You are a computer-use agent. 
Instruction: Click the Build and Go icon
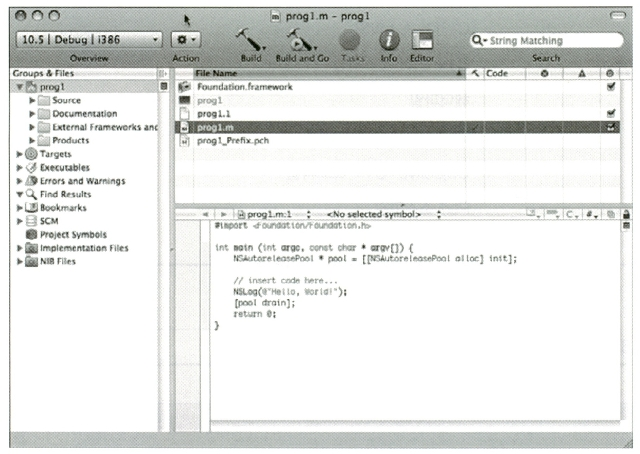[299, 40]
